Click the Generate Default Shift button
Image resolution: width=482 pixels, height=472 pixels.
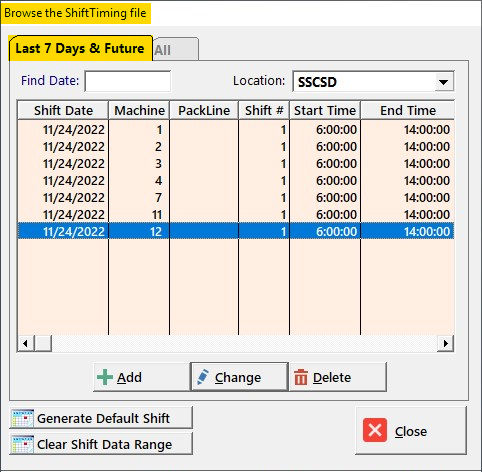tap(101, 418)
